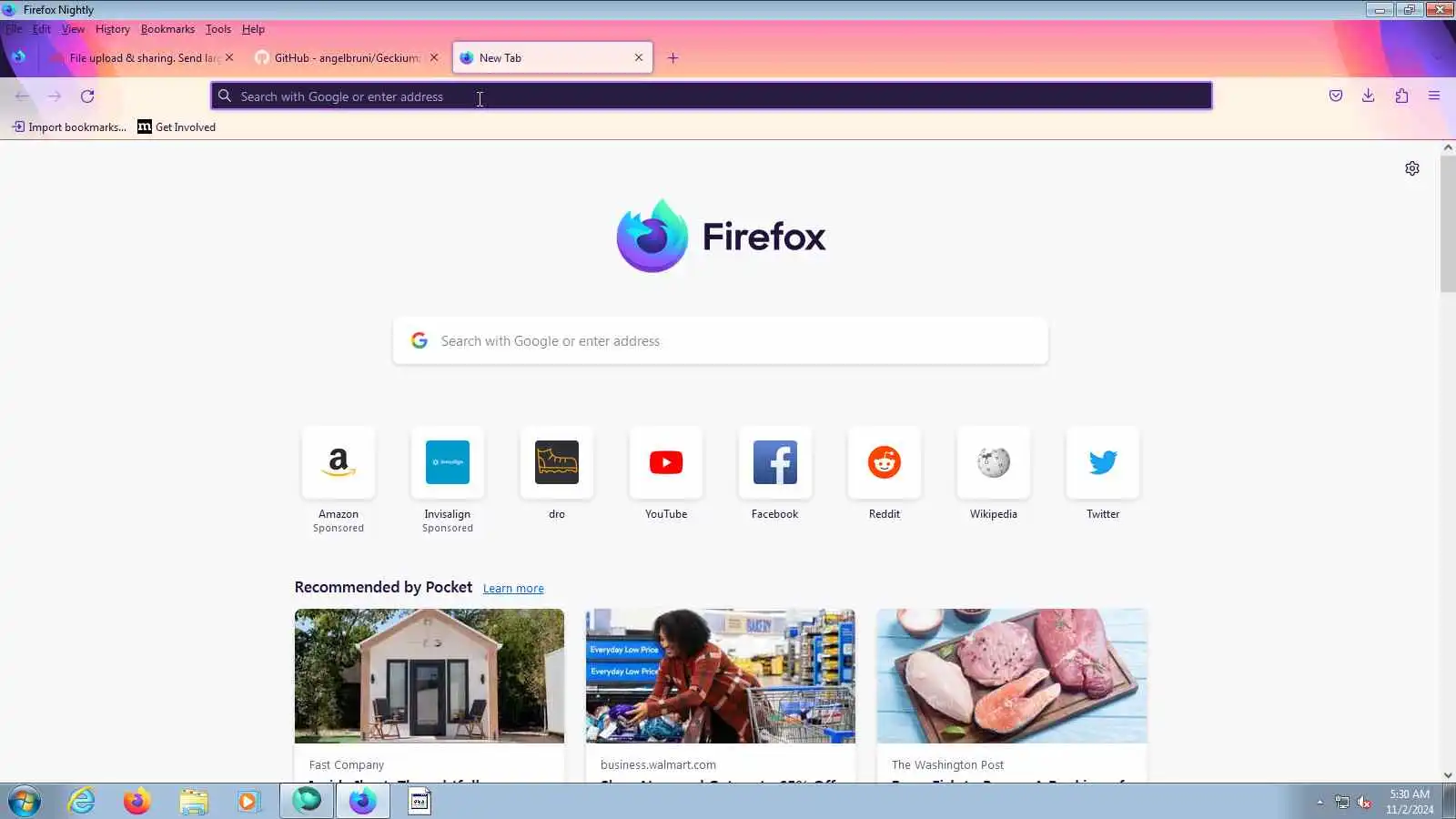Click Learn more link beside Pocket
The width and height of the screenshot is (1456, 819).
pyautogui.click(x=513, y=589)
